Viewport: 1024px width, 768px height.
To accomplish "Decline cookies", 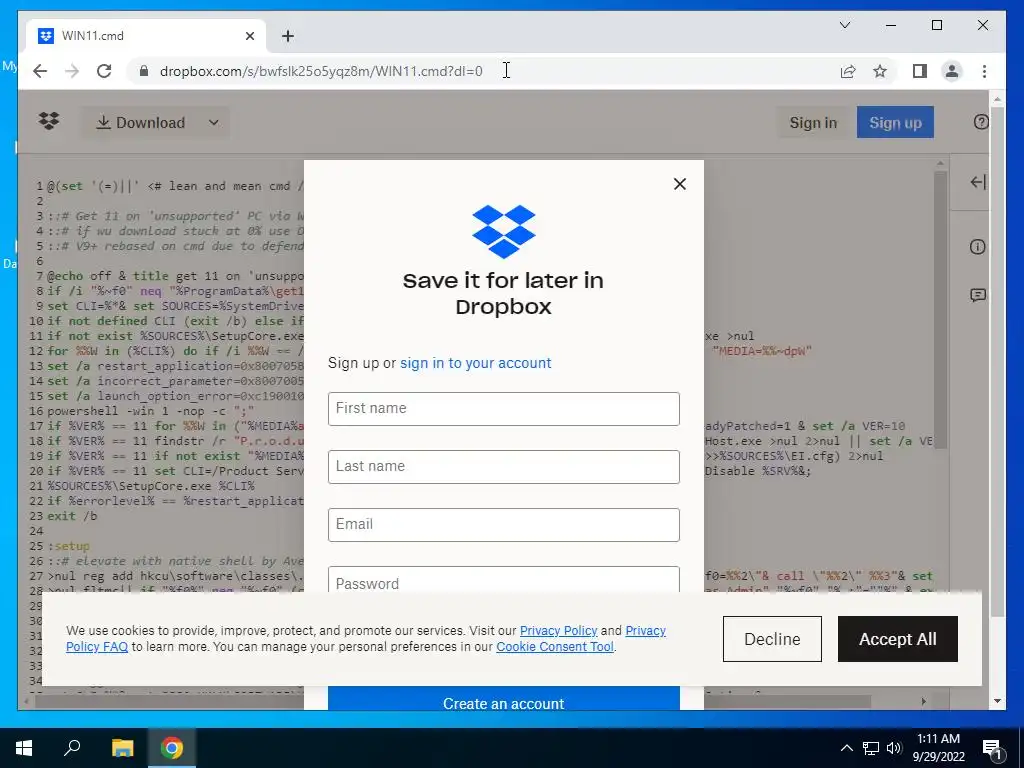I will point(772,639).
